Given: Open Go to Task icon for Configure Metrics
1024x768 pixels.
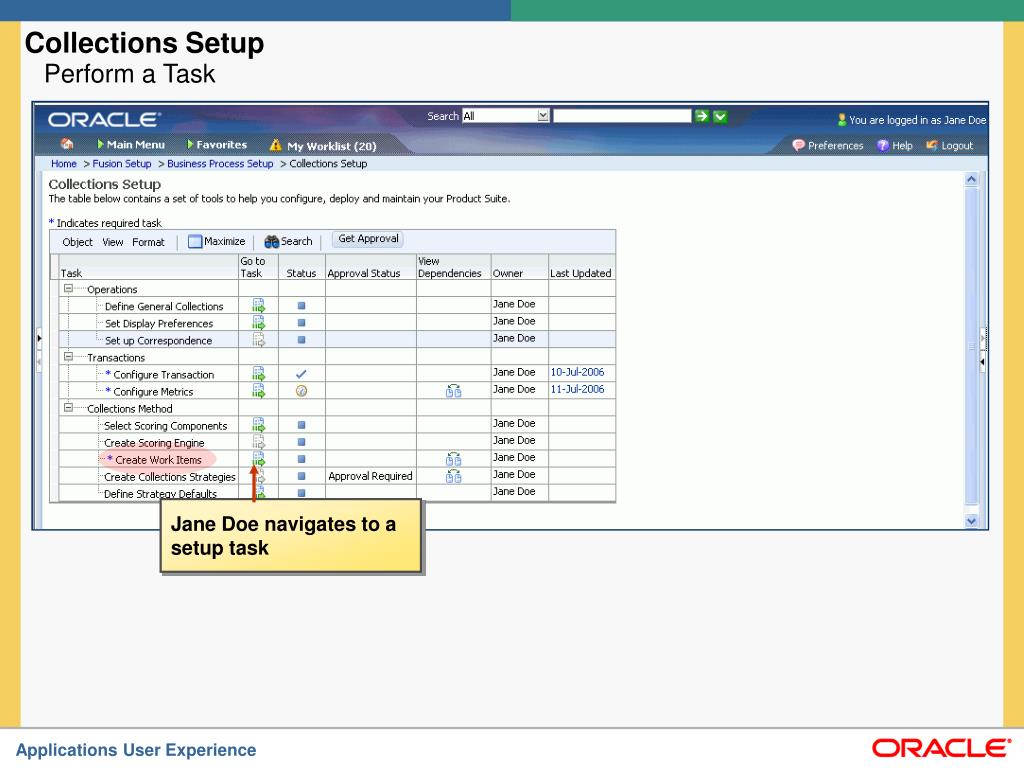Looking at the screenshot, I should [x=259, y=391].
